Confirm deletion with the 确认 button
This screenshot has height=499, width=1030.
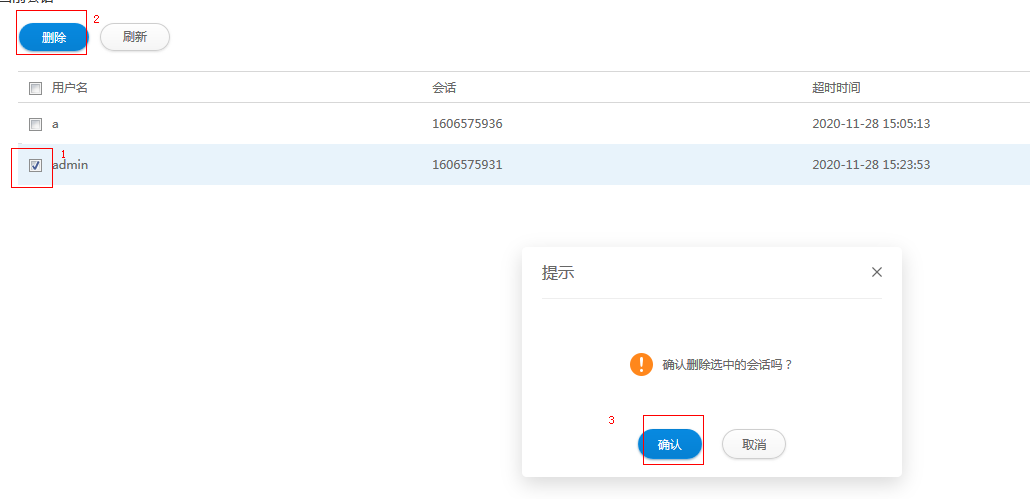[x=670, y=445]
